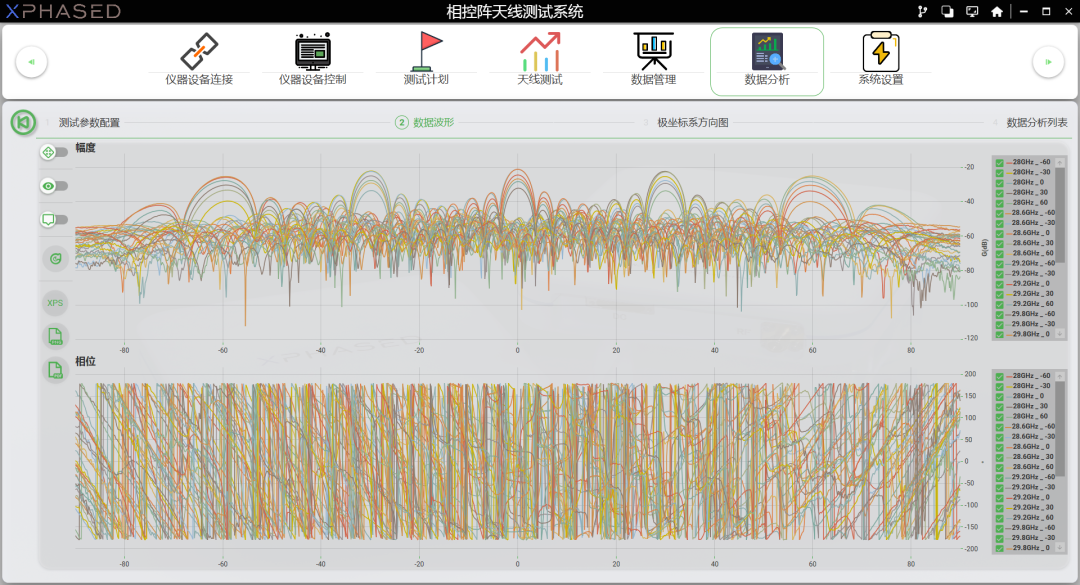Click 28.6GHz_-30 label in phase legend
Viewport: 1080px width, 585px height.
click(x=1033, y=437)
